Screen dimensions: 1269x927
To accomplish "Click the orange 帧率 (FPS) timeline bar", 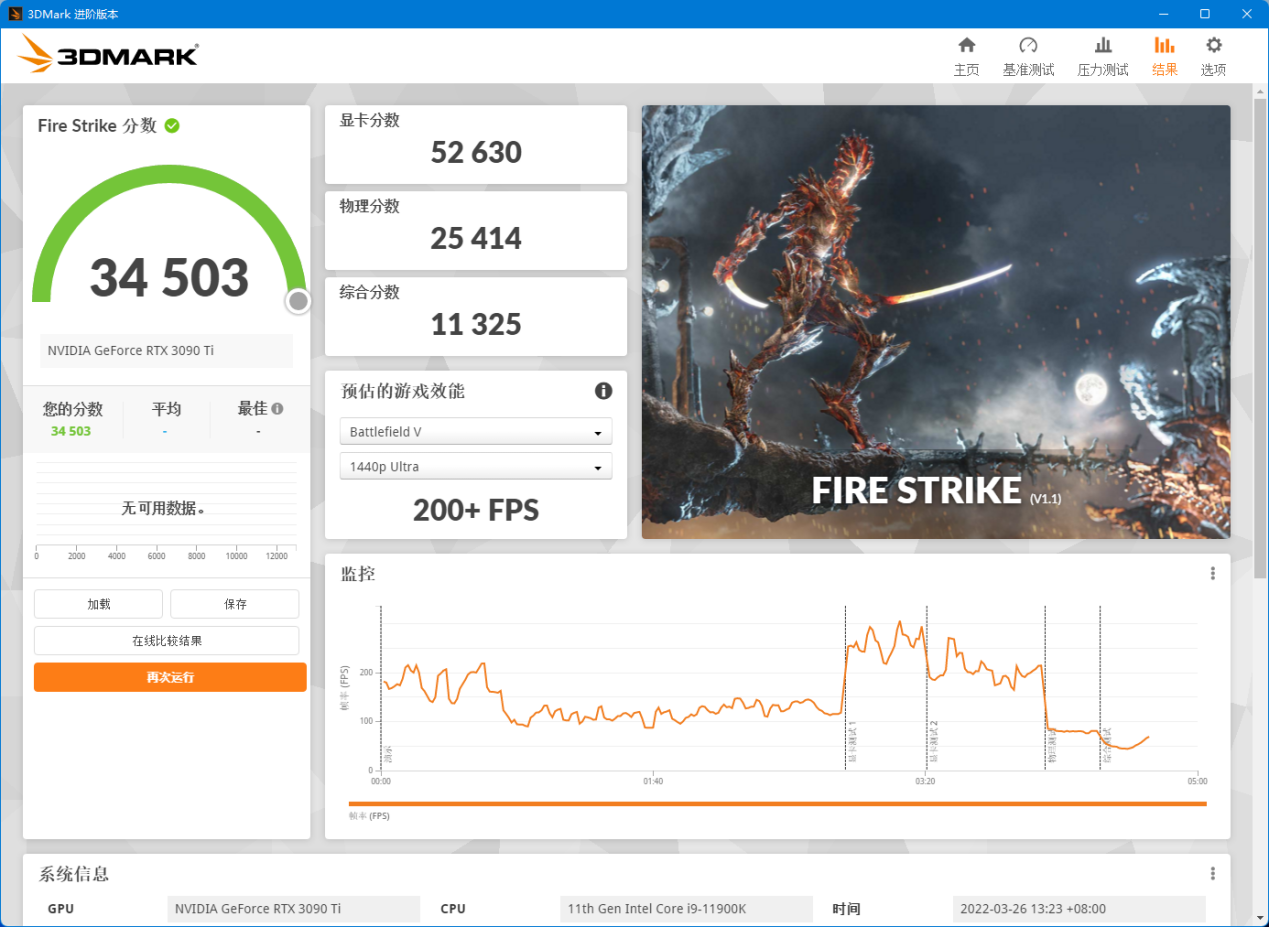I will [x=777, y=803].
